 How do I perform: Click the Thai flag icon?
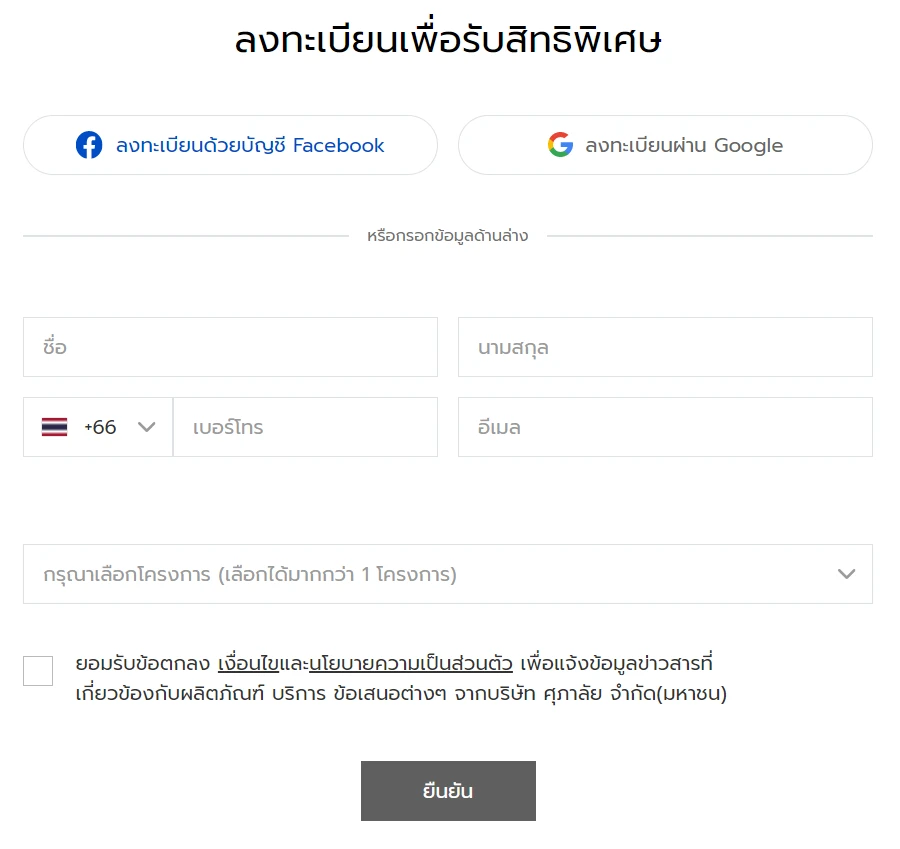(x=54, y=427)
